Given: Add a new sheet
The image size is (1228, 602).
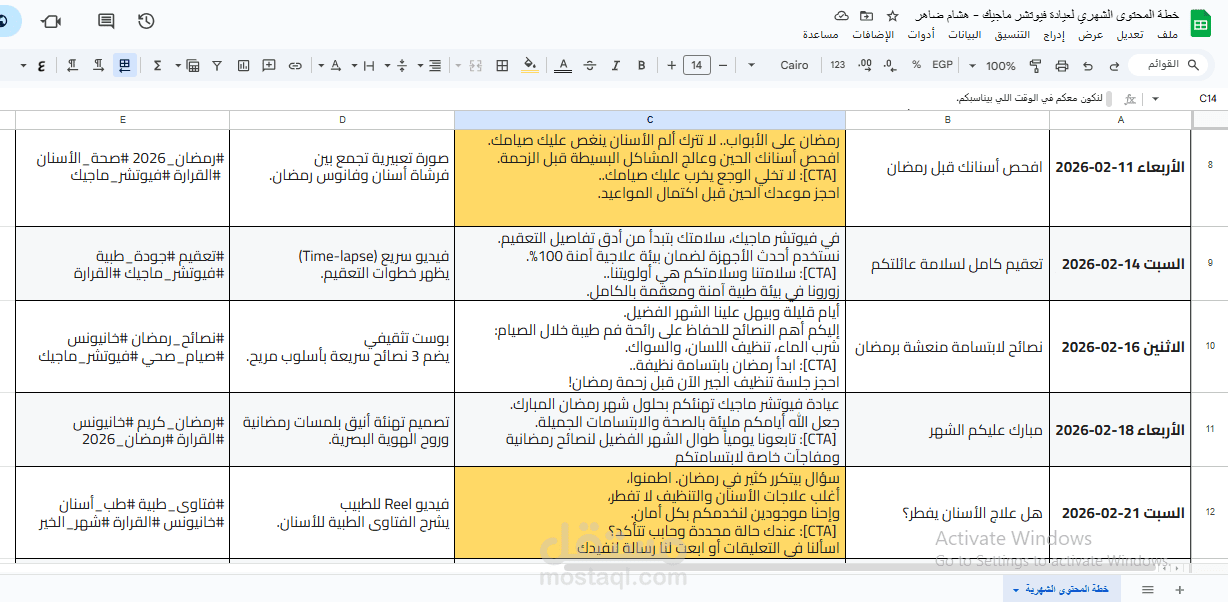Looking at the screenshot, I should click(1179, 590).
